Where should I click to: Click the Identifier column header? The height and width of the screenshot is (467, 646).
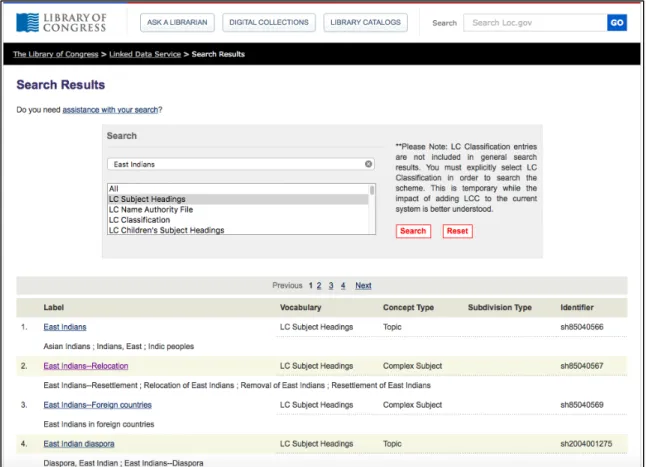(577, 307)
